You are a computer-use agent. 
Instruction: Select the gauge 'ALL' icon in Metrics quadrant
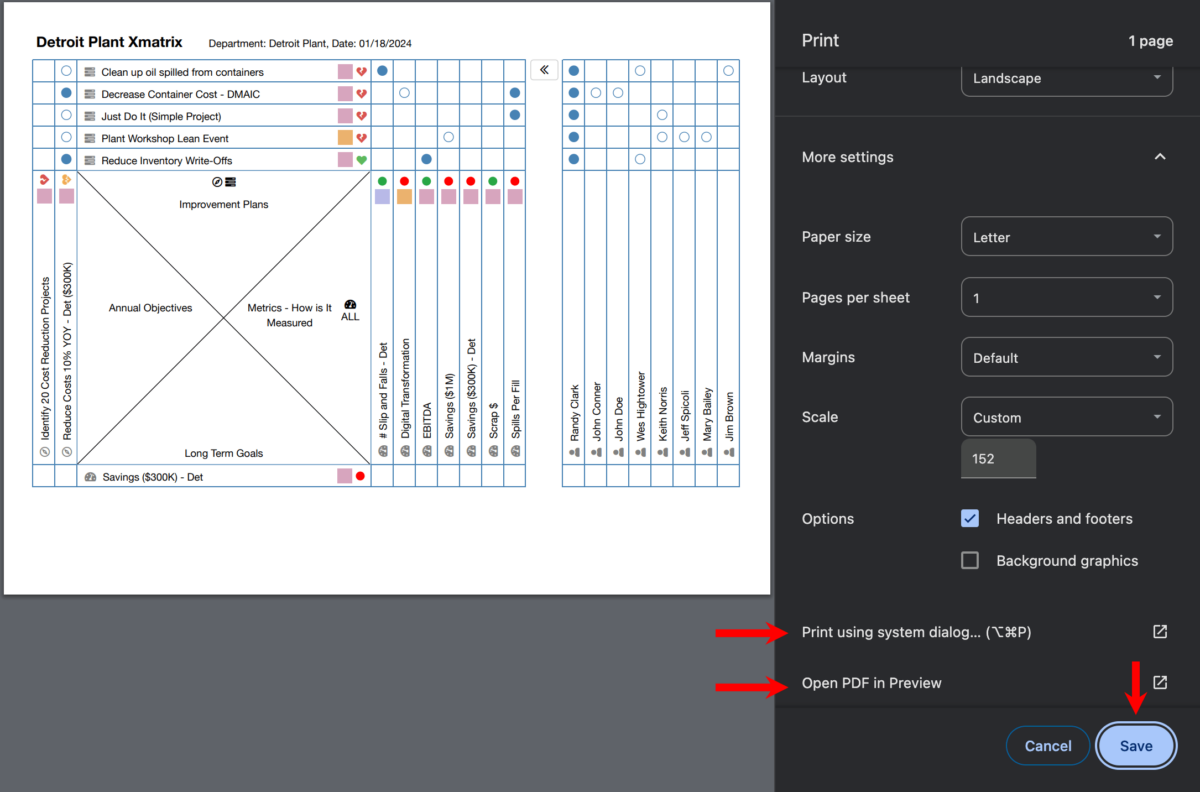[x=350, y=307]
